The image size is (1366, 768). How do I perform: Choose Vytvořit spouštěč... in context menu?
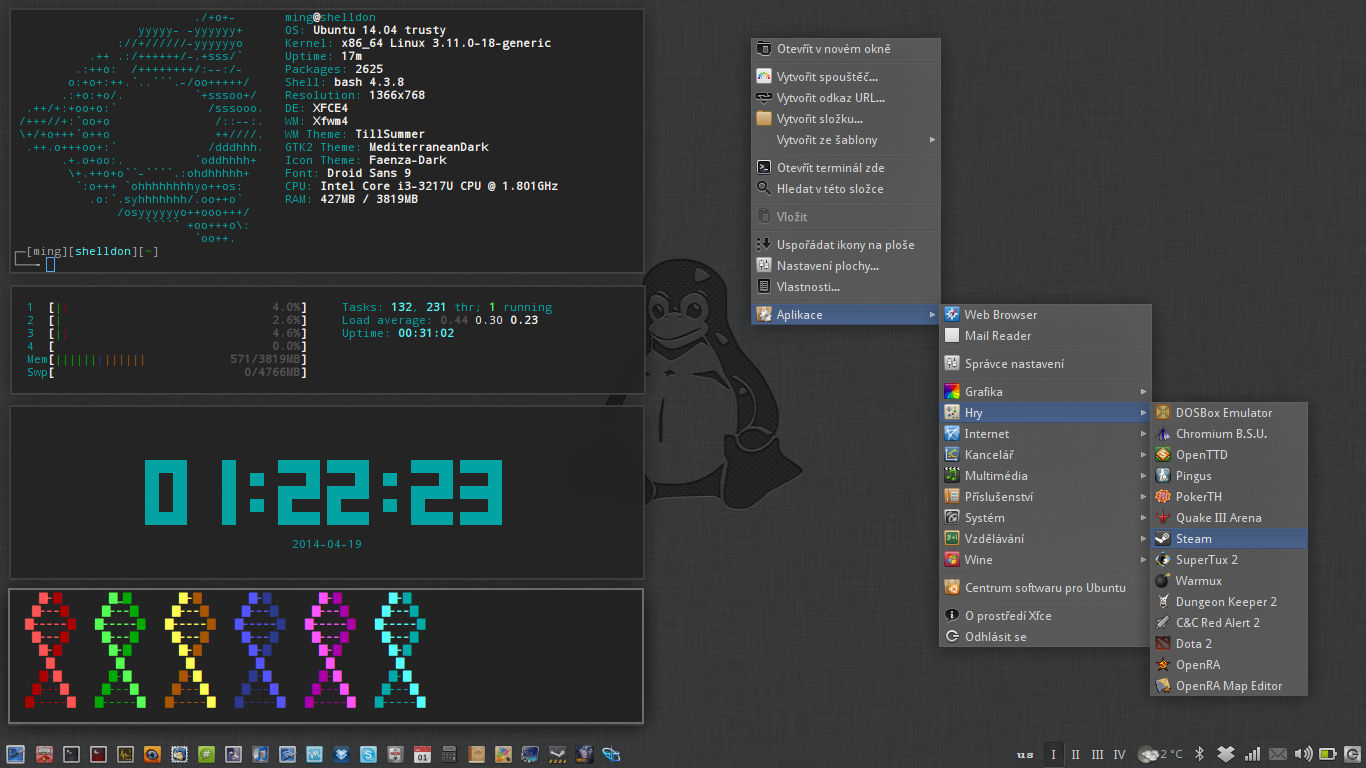pos(846,76)
